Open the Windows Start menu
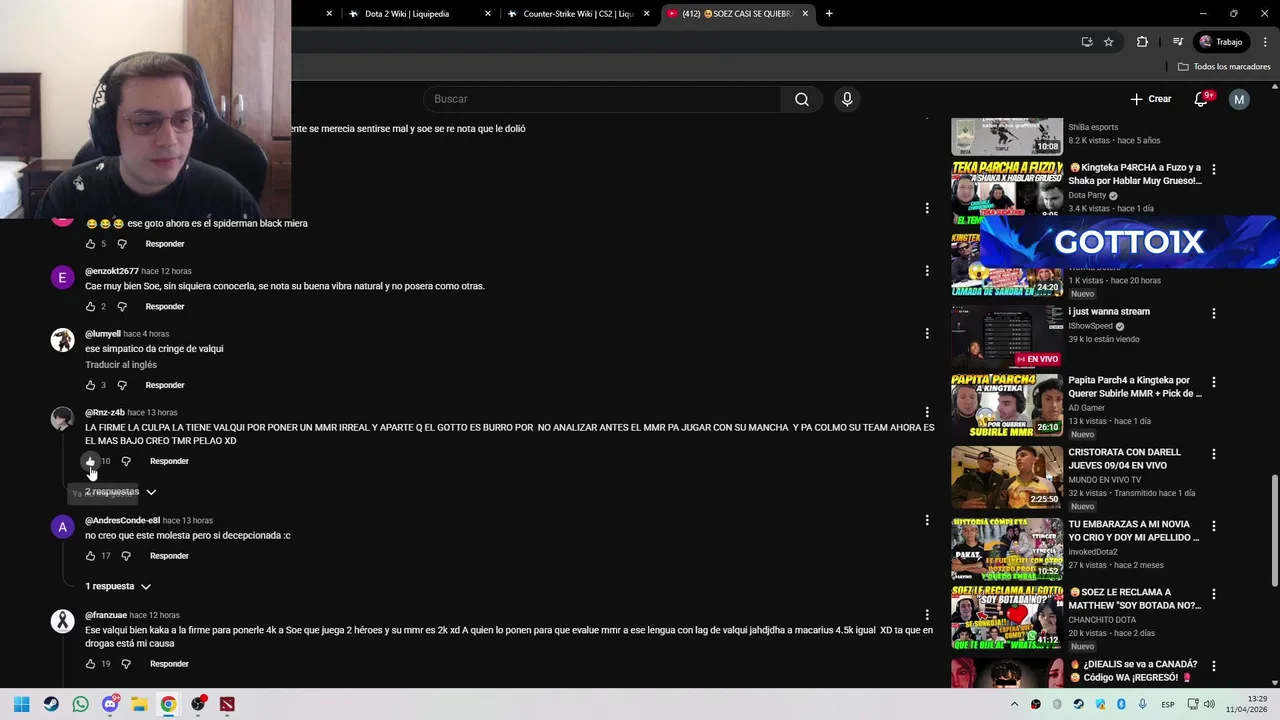 [21, 704]
